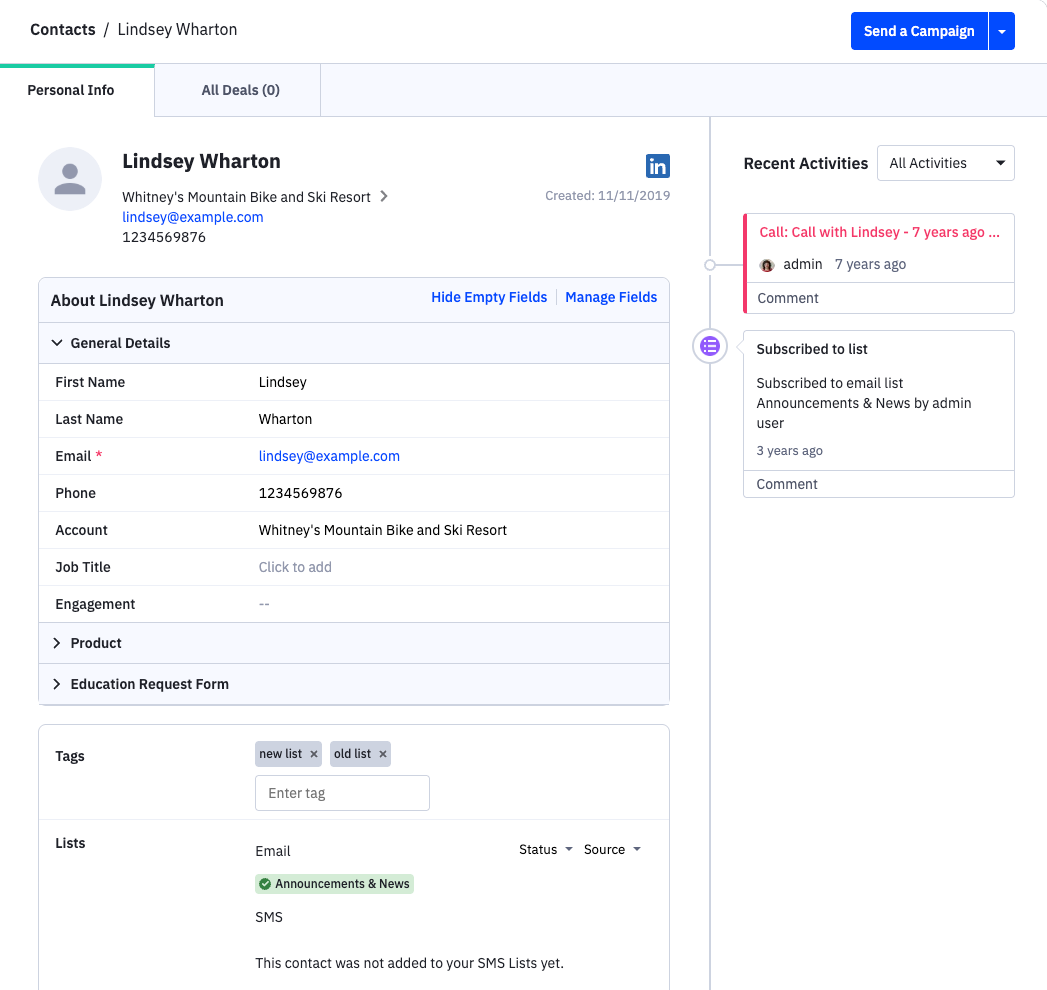The image size is (1047, 990).
Task: Click "3 years ago" timestamp
Action: point(789,451)
